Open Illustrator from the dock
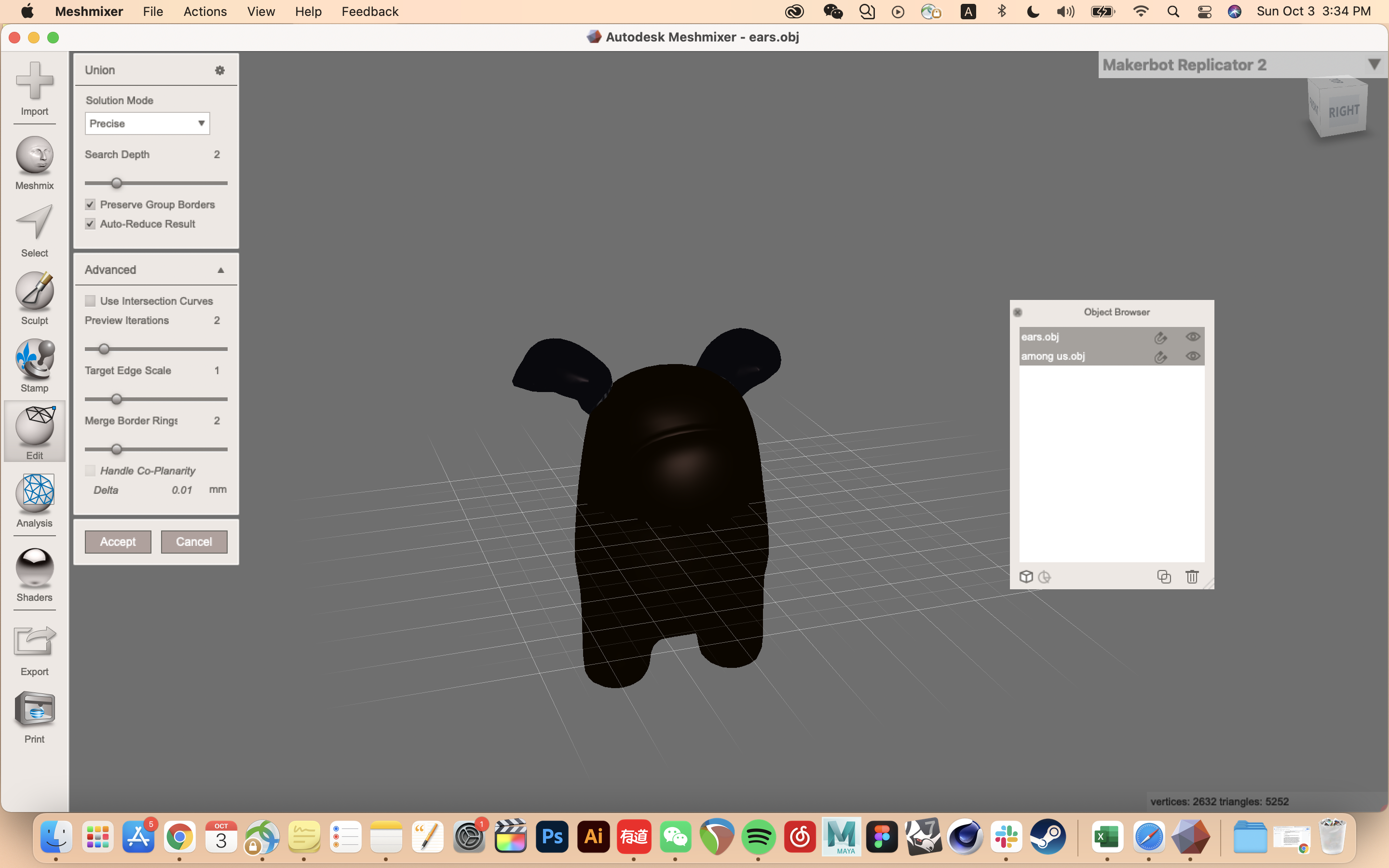The height and width of the screenshot is (868, 1389). 593,837
